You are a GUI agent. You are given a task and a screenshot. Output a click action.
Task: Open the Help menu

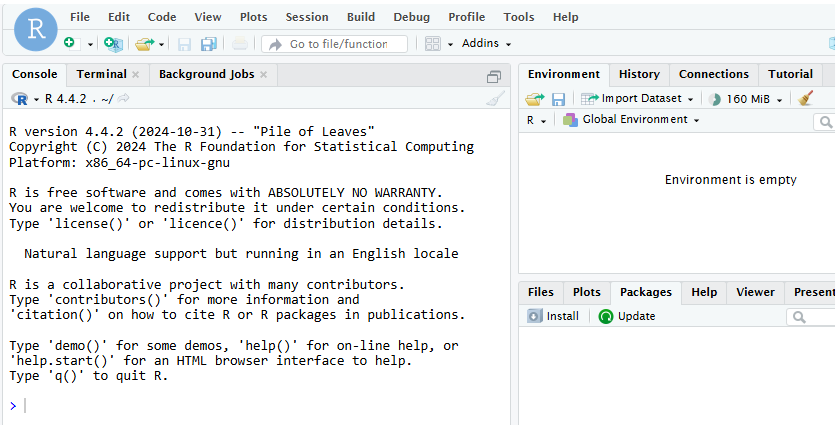[x=565, y=17]
